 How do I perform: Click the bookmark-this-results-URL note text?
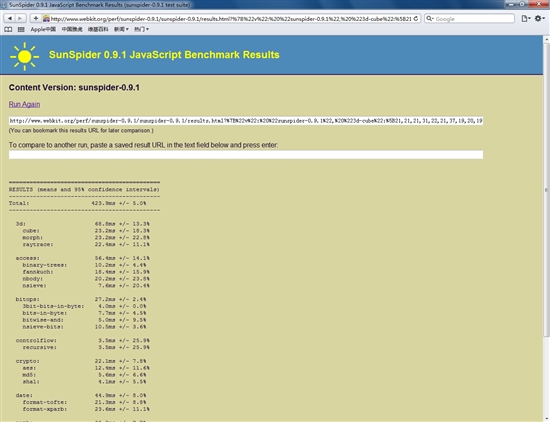[81, 130]
